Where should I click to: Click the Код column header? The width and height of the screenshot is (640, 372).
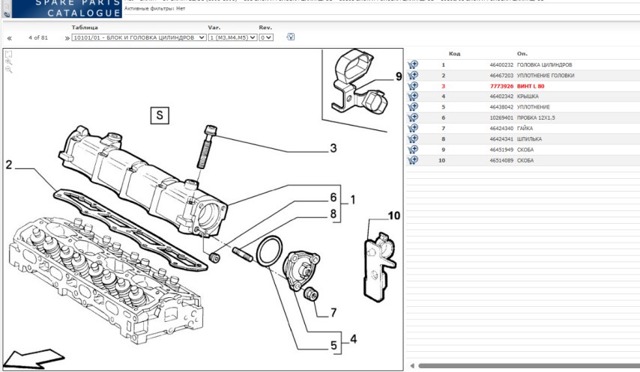pos(454,53)
